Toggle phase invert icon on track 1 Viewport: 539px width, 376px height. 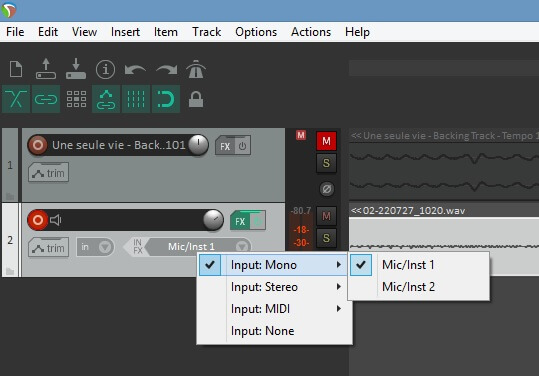coord(327,189)
